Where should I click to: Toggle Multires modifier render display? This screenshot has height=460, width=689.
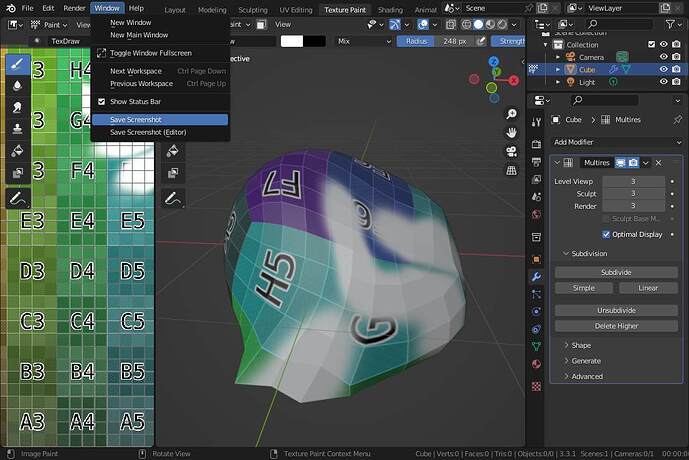coord(633,163)
